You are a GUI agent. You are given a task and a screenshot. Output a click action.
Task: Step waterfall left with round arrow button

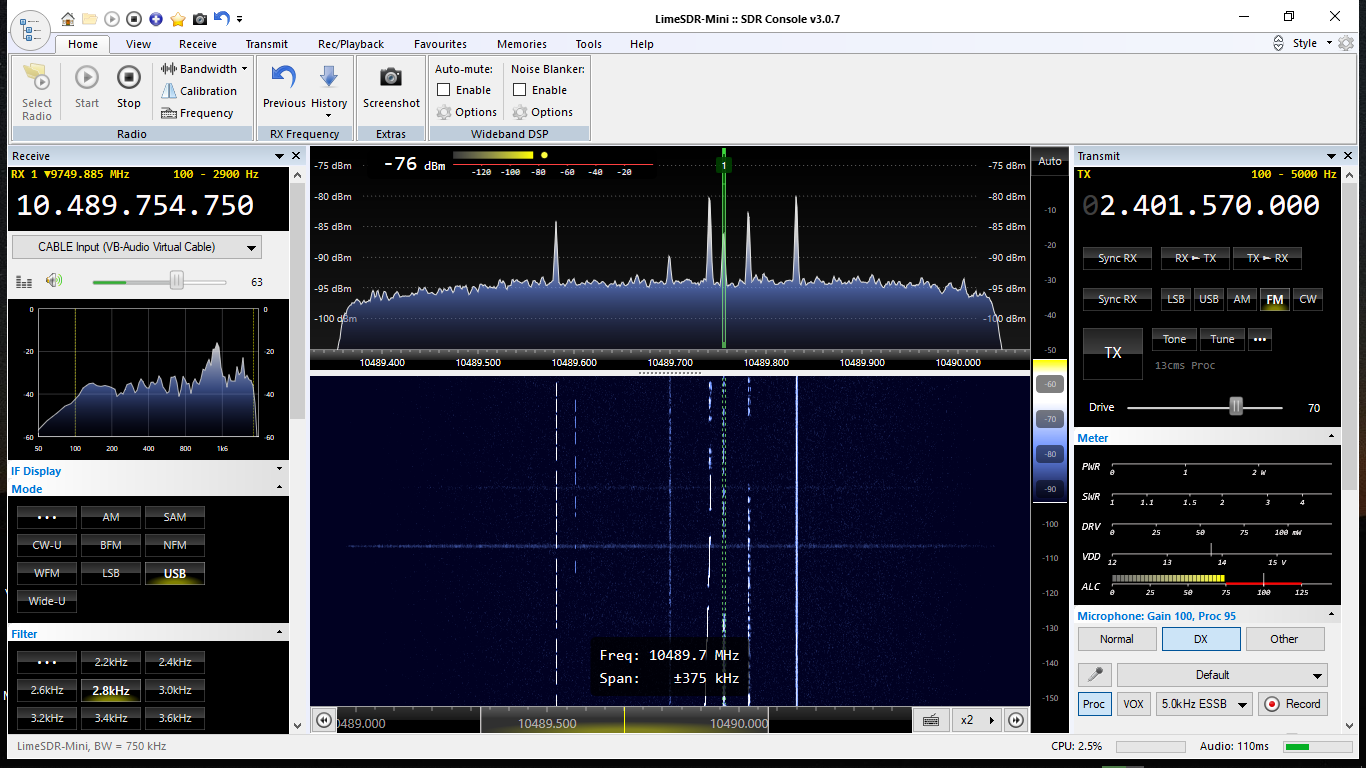coord(323,720)
